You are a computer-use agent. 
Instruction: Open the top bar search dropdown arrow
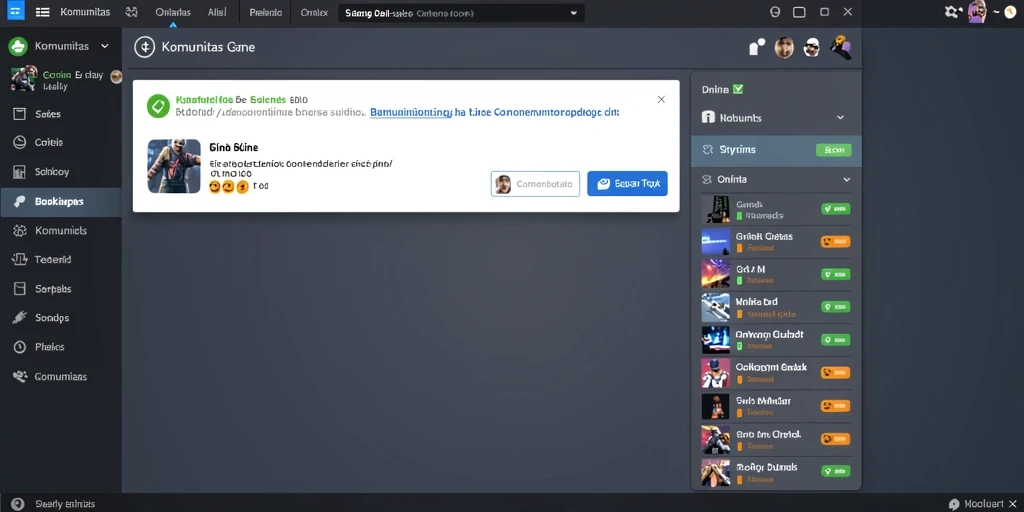[x=573, y=13]
